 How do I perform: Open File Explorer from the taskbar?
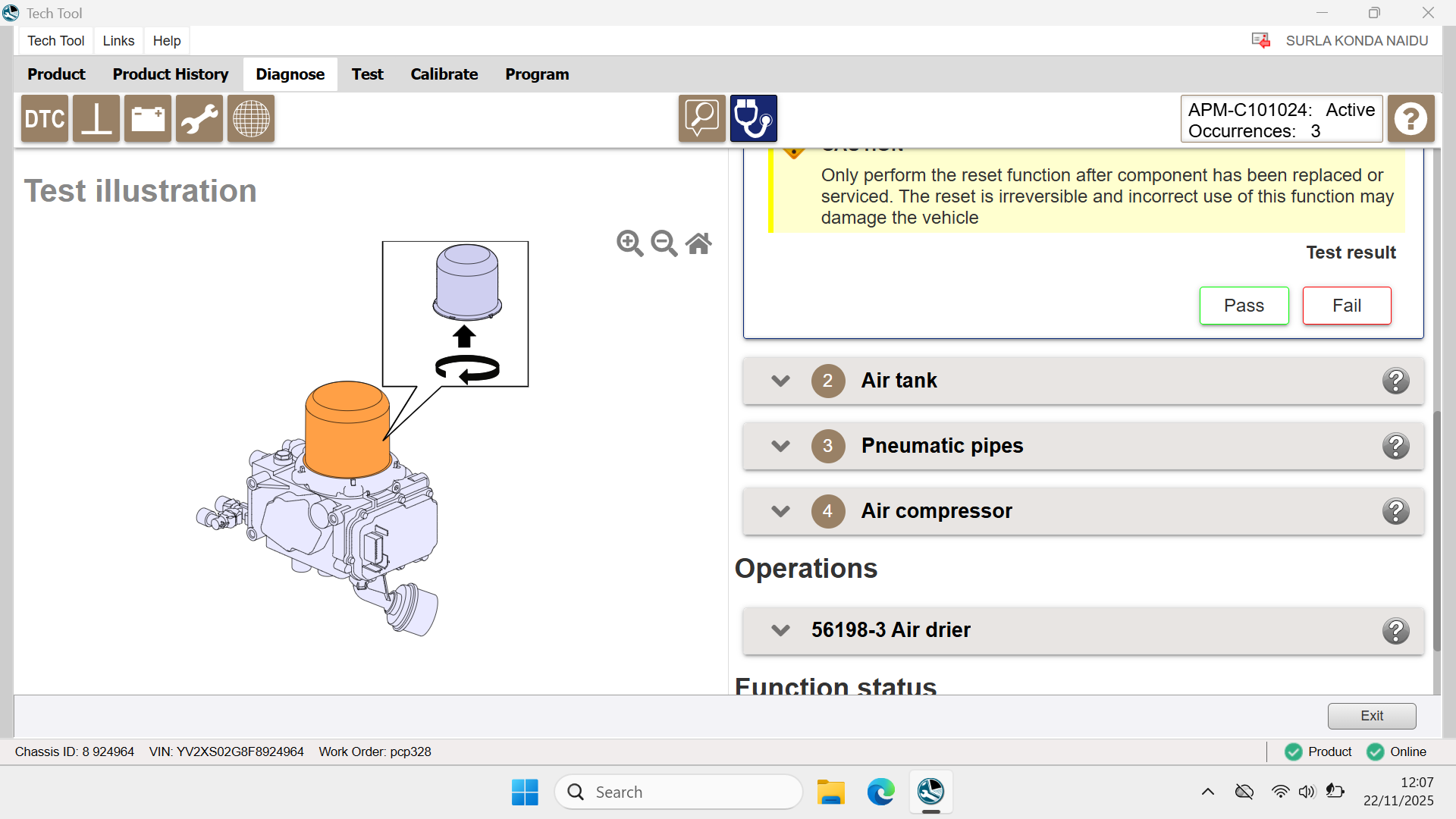pyautogui.click(x=831, y=792)
